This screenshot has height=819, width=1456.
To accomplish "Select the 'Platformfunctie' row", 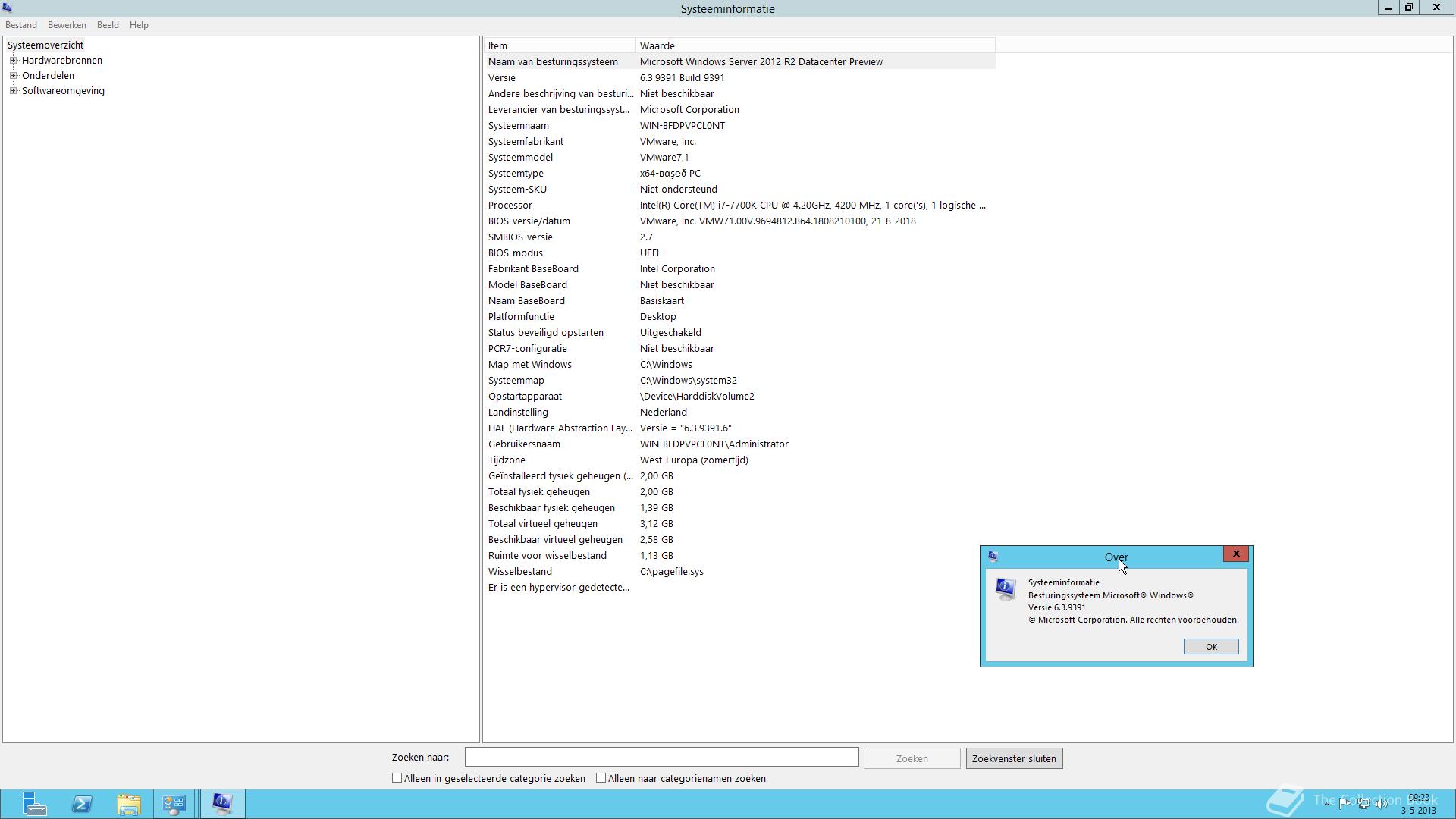I will [x=739, y=316].
